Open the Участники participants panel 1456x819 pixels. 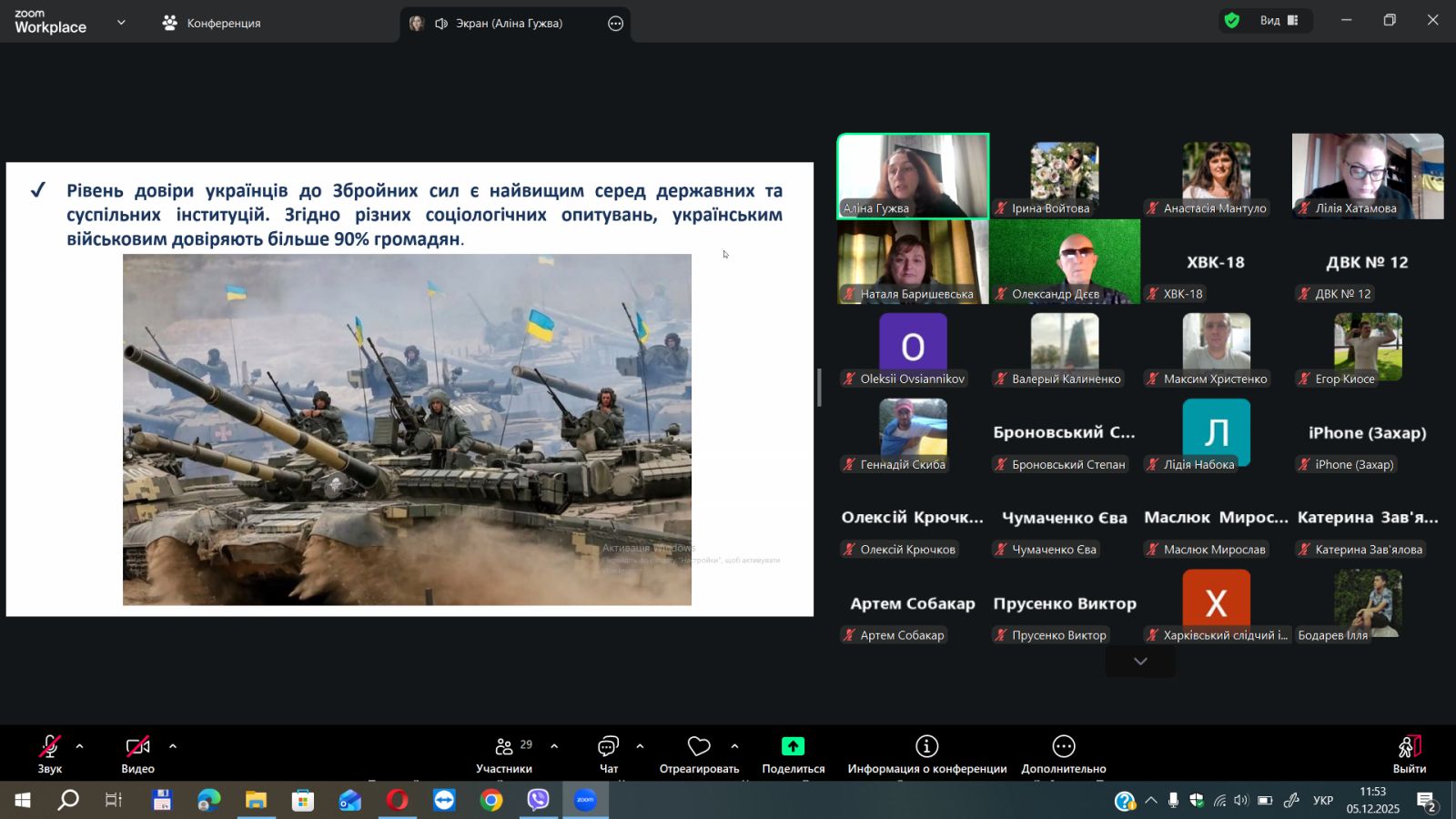(503, 754)
